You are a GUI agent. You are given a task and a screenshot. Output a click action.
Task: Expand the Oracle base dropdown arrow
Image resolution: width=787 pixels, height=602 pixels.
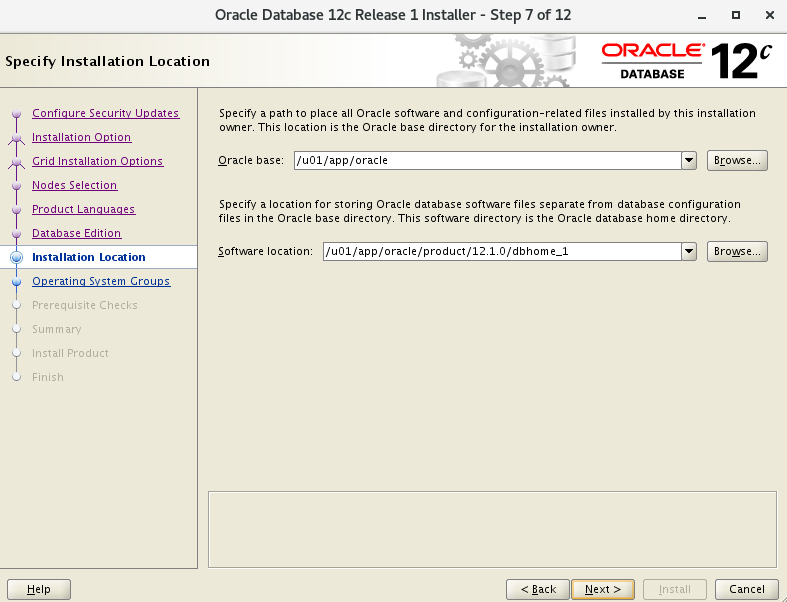pos(689,161)
